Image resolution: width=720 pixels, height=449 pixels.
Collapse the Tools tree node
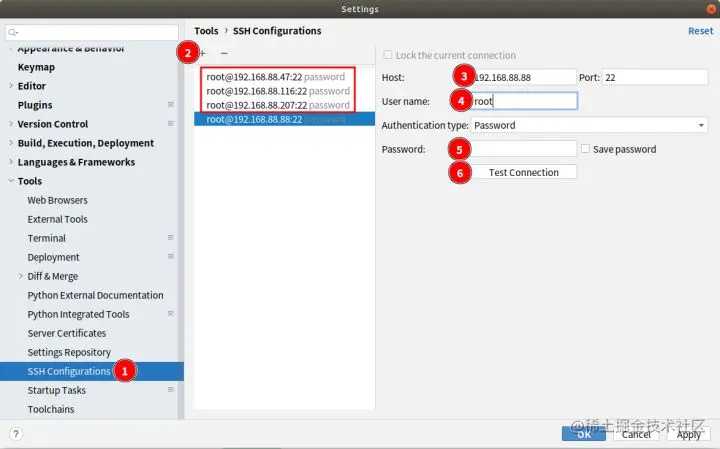pos(11,181)
